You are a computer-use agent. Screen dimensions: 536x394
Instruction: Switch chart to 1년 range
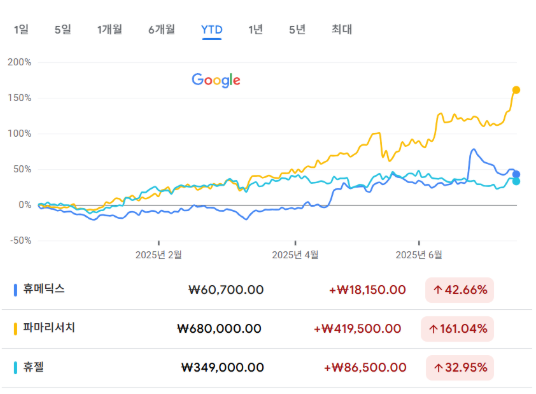click(255, 29)
